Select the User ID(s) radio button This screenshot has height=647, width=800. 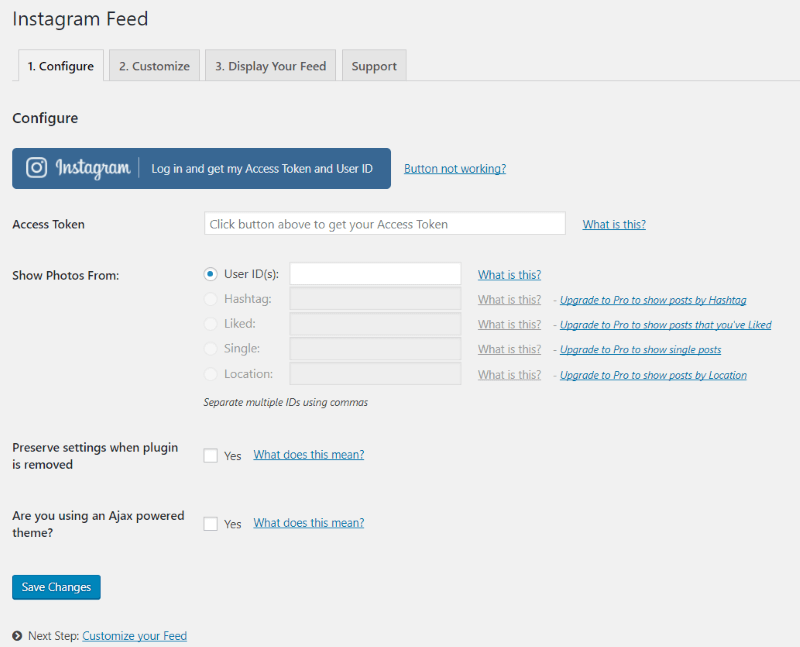[x=210, y=274]
